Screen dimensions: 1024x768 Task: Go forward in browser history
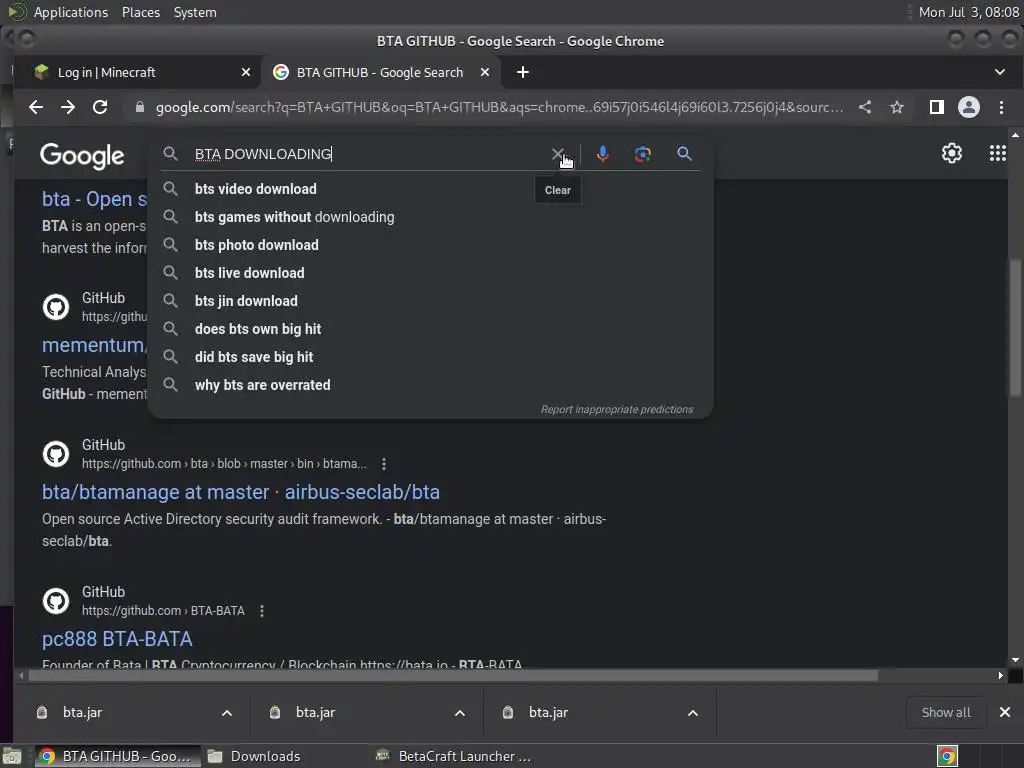coord(68,107)
